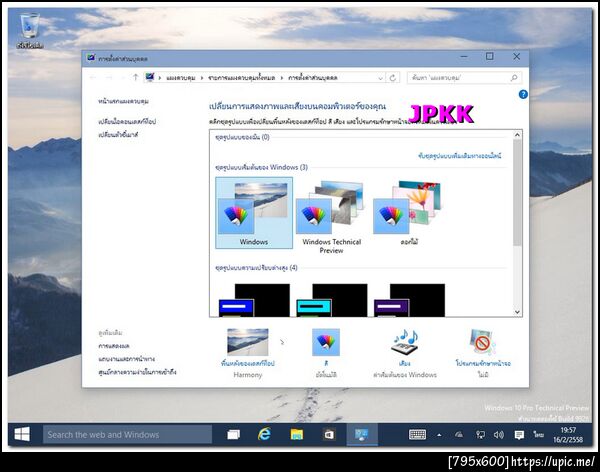Expand the chevron before the last breadcrumb

(x=282, y=78)
